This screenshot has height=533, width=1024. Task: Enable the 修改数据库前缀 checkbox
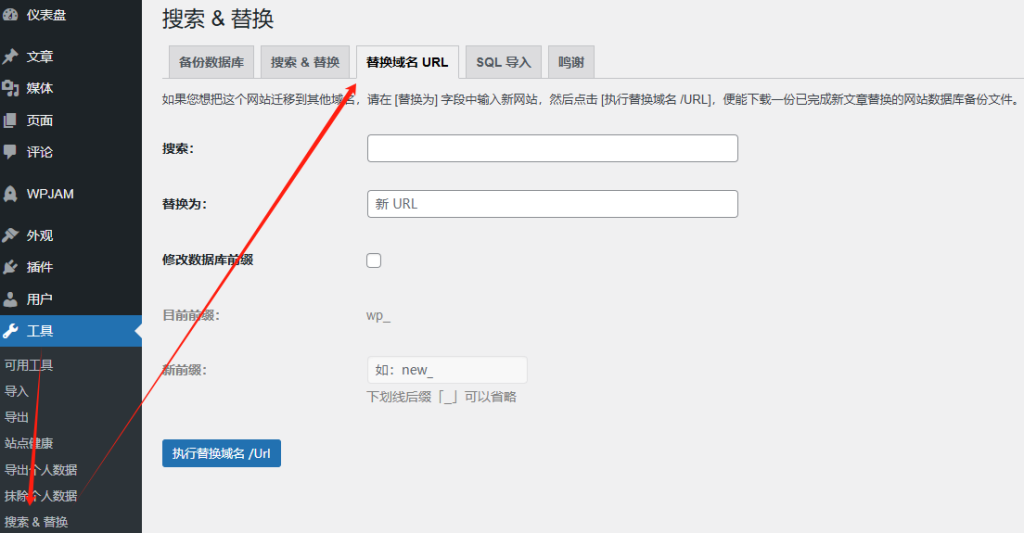[374, 261]
